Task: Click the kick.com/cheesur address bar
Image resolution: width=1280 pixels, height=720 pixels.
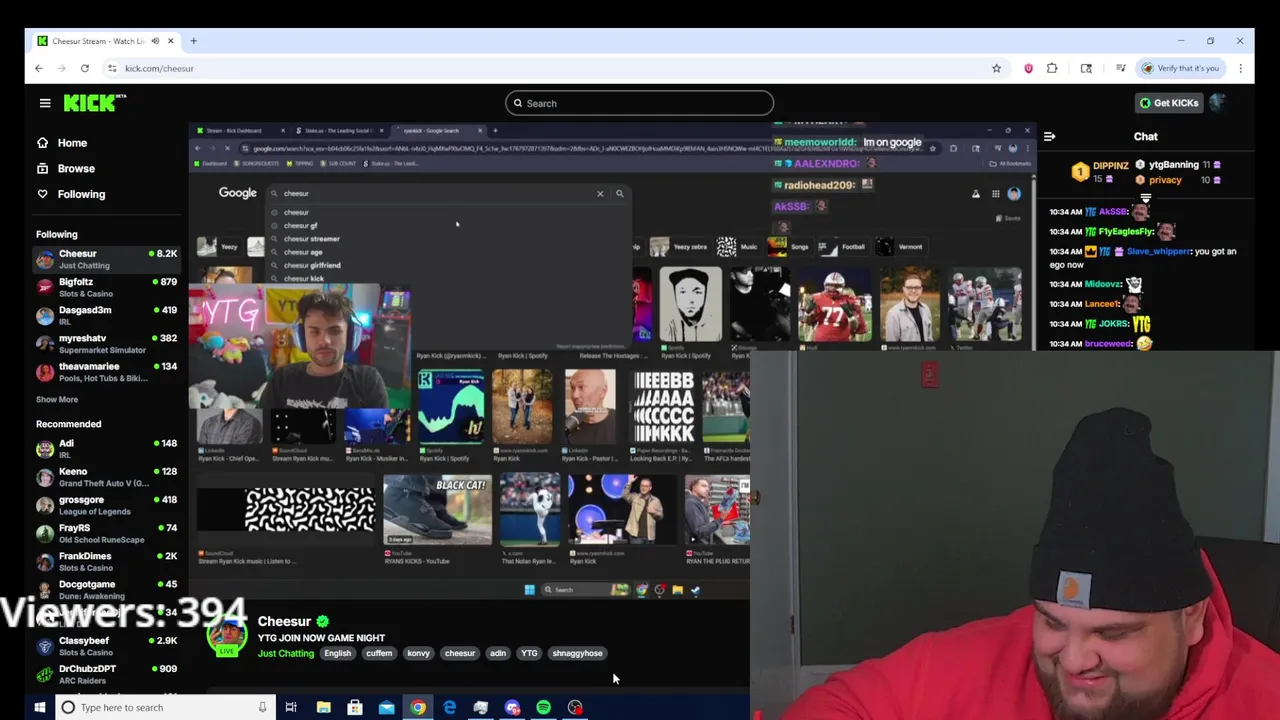Action: tap(555, 68)
